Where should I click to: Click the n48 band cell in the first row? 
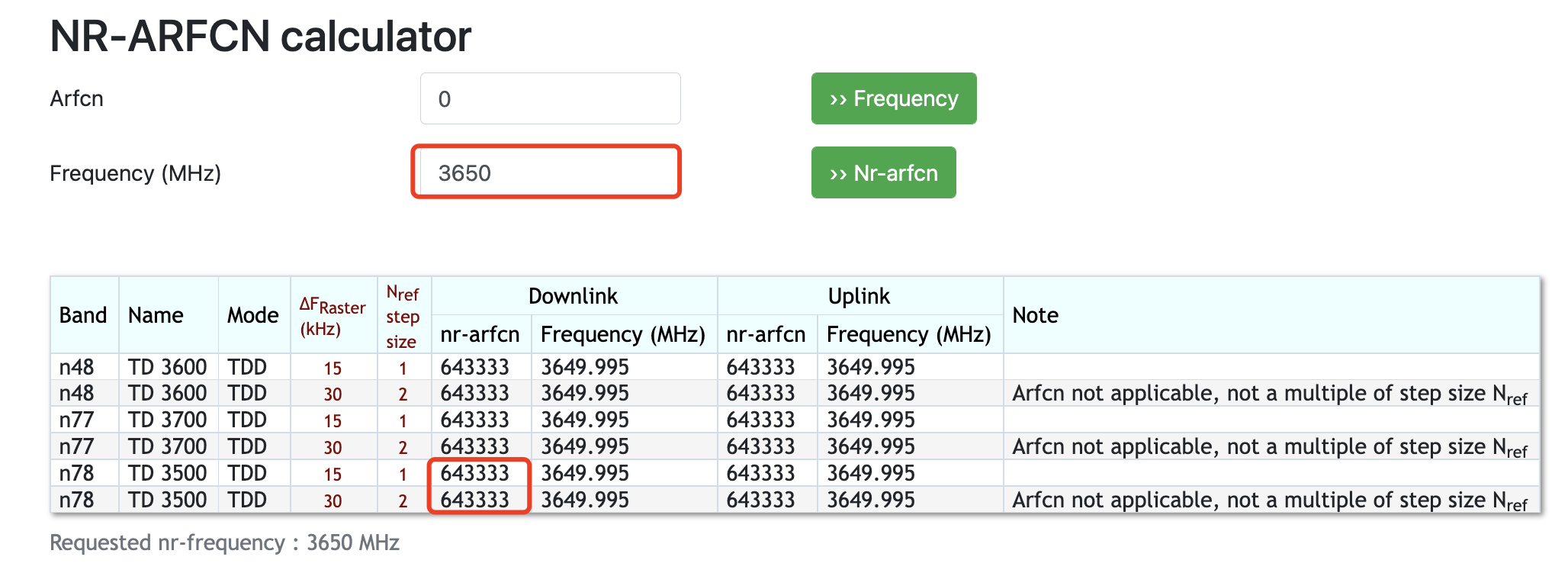pos(76,367)
